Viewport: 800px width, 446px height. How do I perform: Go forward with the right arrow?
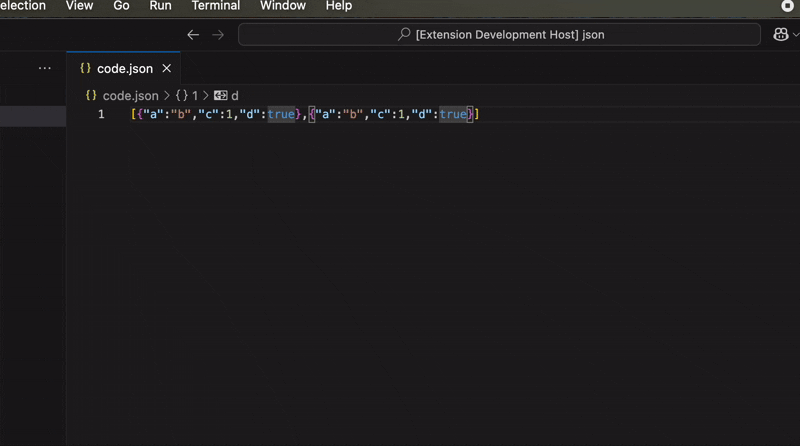pos(218,35)
